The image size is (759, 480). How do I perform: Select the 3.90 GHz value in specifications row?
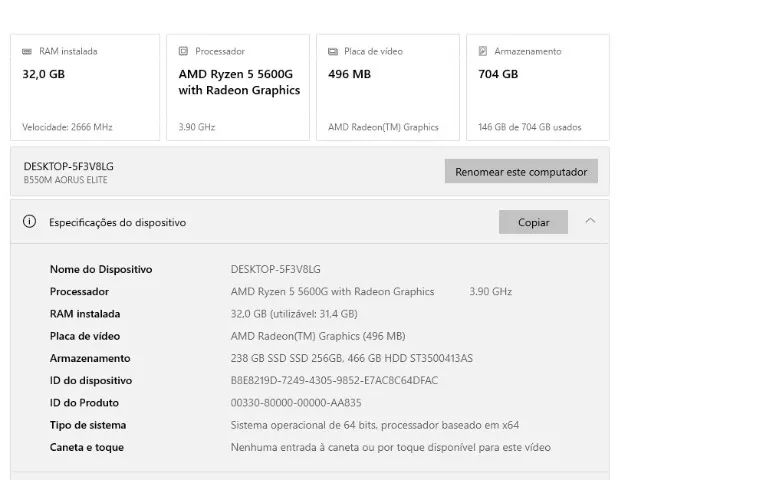[x=490, y=291]
